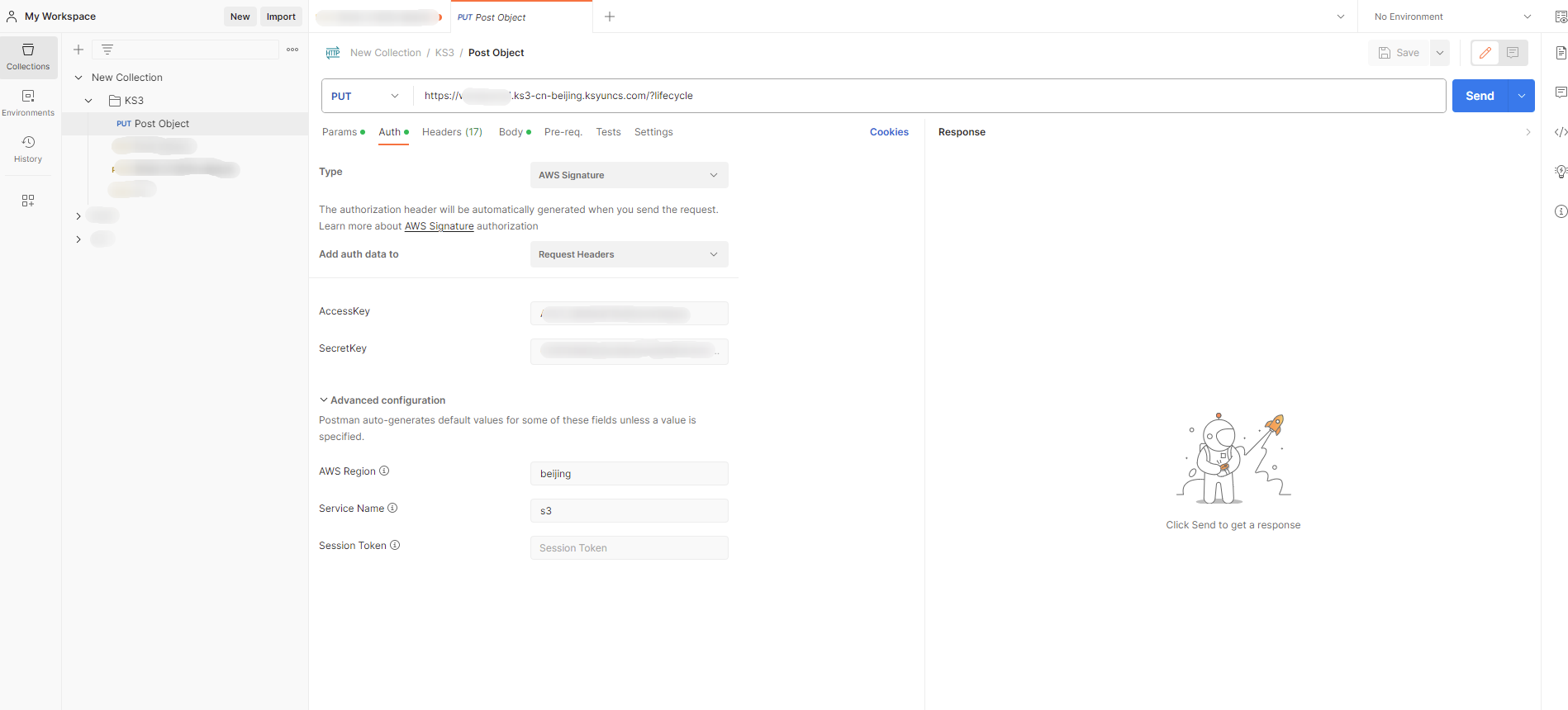Open the comments icon beside the pencil
The width and height of the screenshot is (1568, 710).
(1513, 53)
